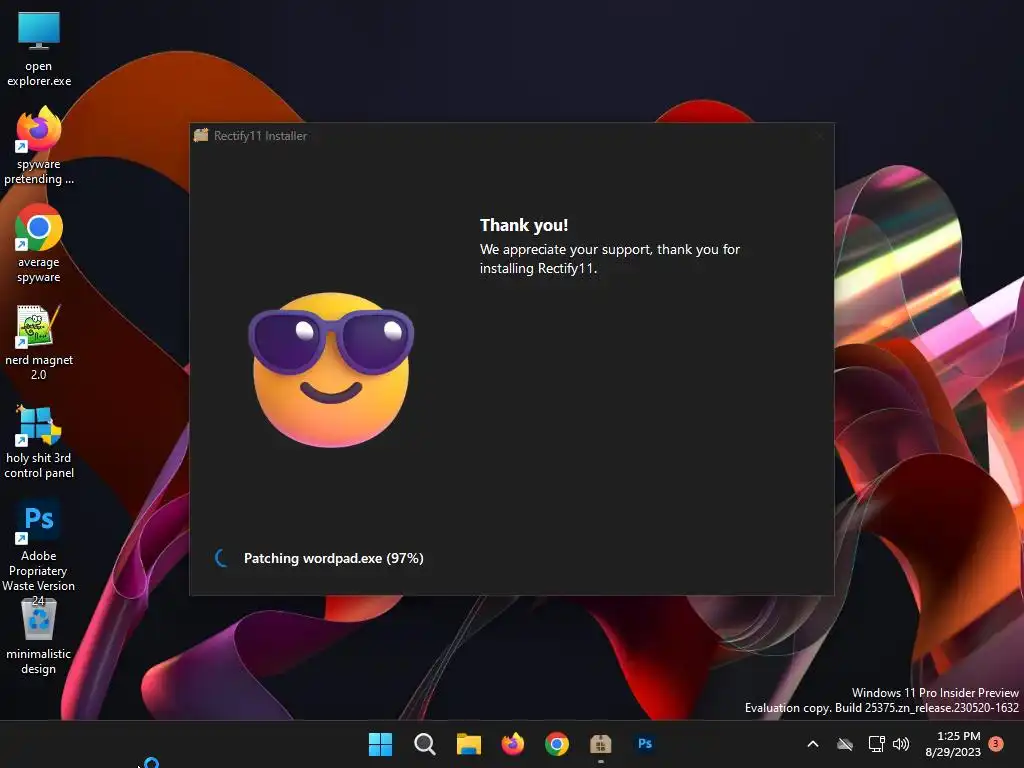Click the sunglasses emoji image
This screenshot has width=1024, height=768.
(x=331, y=370)
